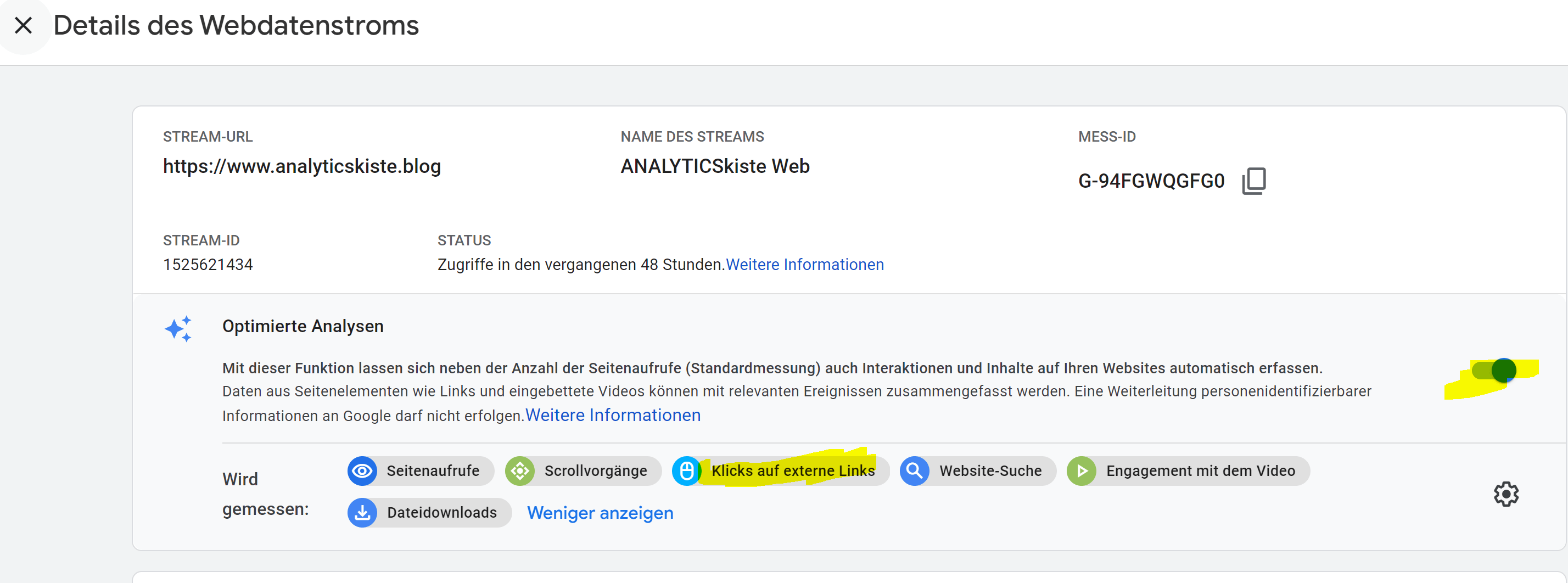Open enhanced measurement settings via gear icon
The height and width of the screenshot is (583, 1568).
(x=1506, y=494)
